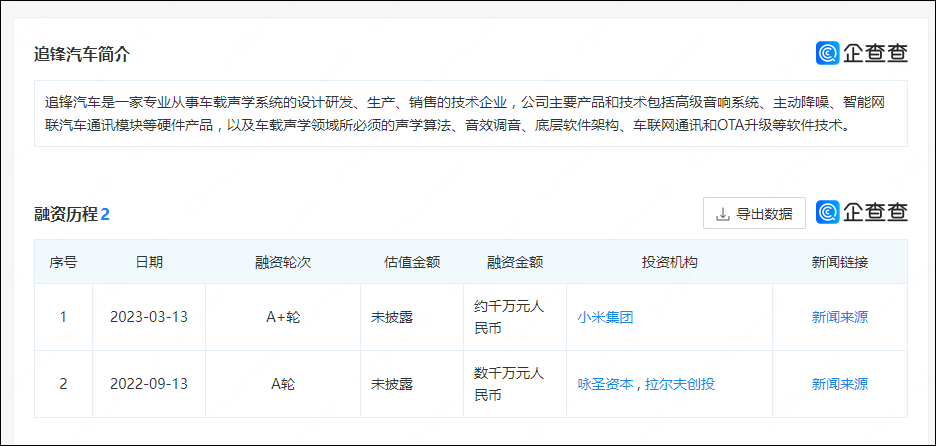Viewport: 936px width, 446px height.
Task: Click the 追锋汽车简介 heading
Action: [x=82, y=55]
